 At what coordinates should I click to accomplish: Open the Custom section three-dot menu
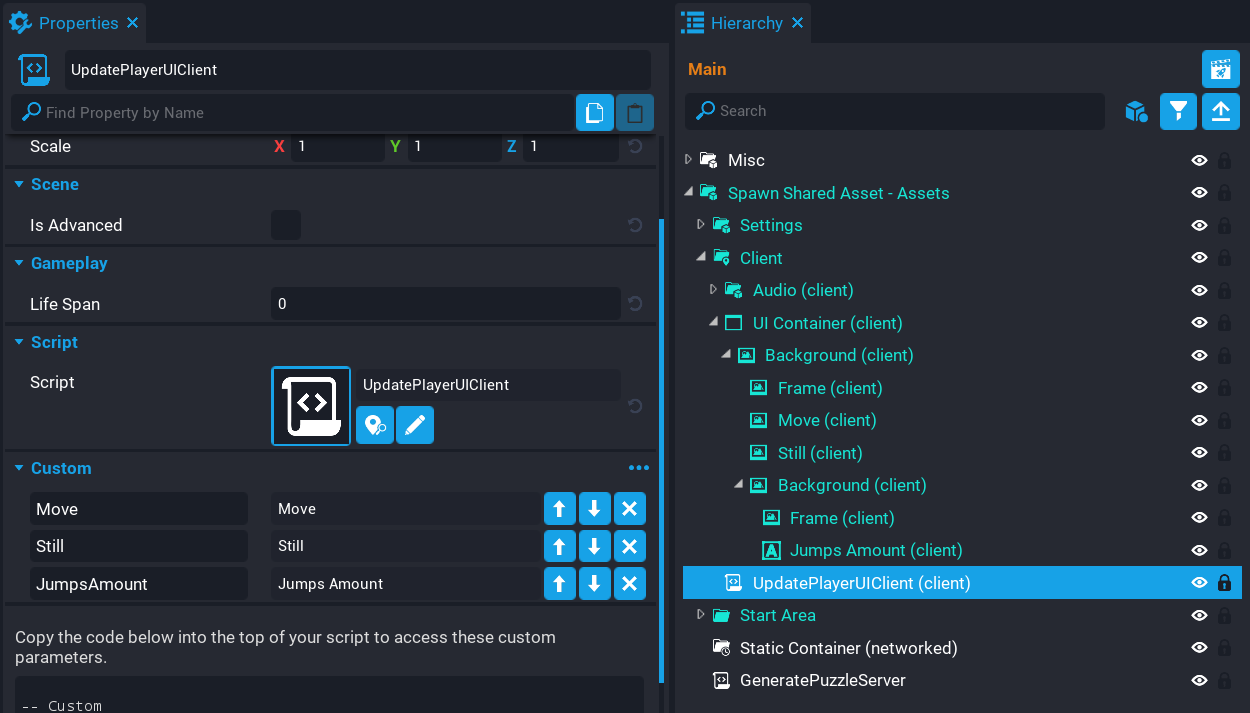pyautogui.click(x=638, y=468)
